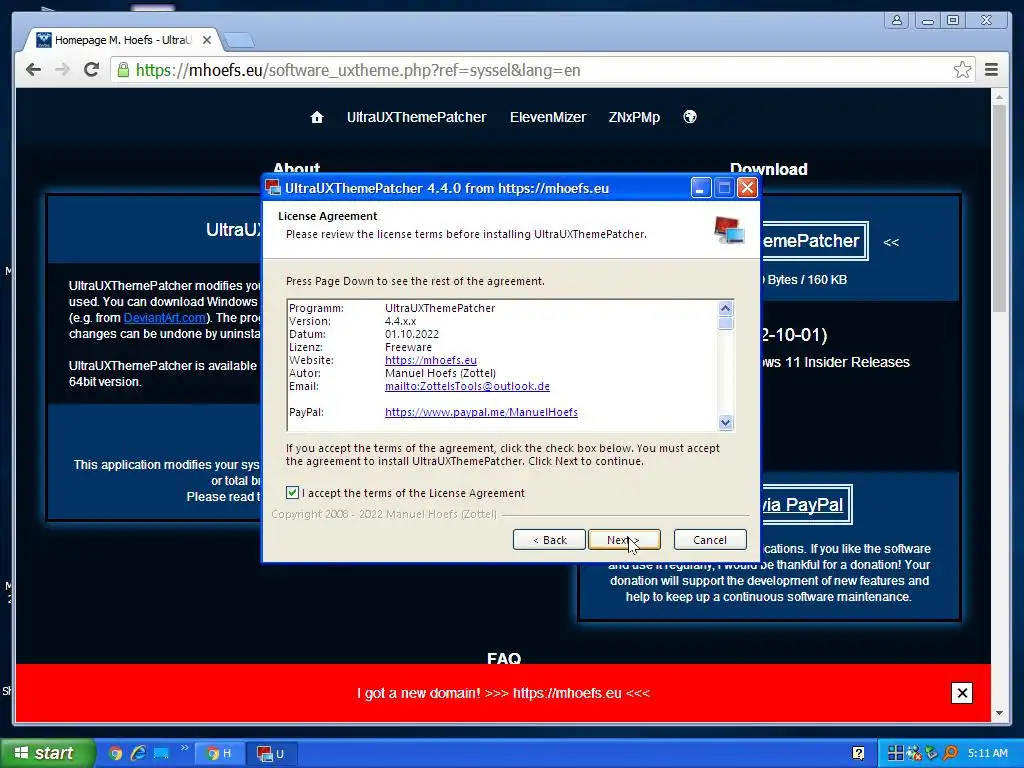Select the 'Homepage M. Hoefs' browser tab
The height and width of the screenshot is (768, 1024).
point(123,40)
